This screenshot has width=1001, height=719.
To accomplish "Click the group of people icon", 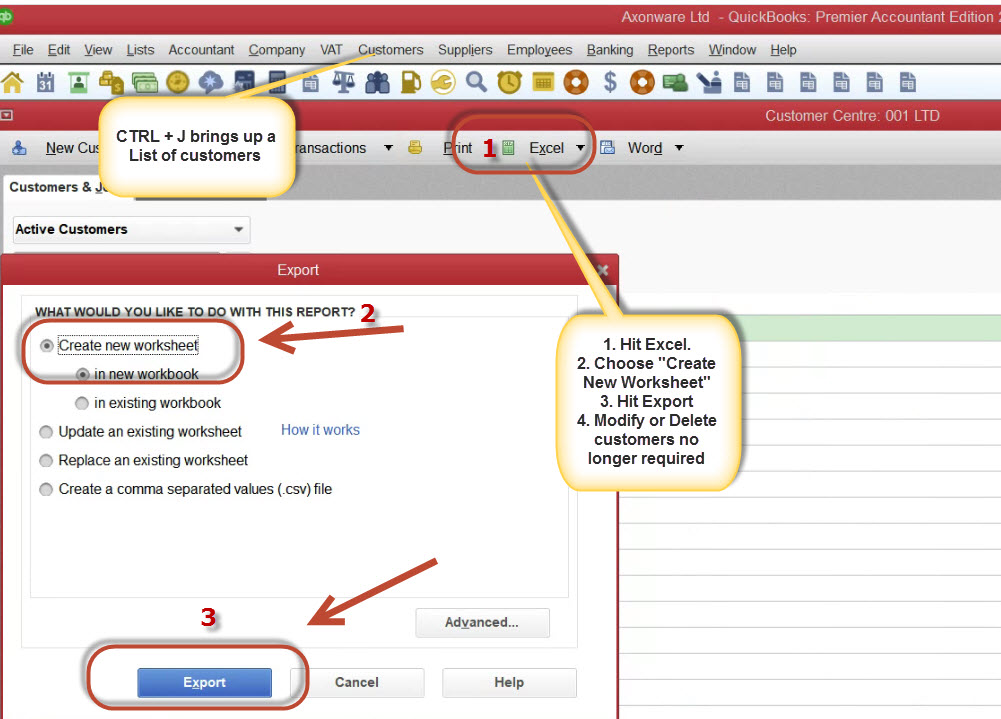I will tap(377, 82).
